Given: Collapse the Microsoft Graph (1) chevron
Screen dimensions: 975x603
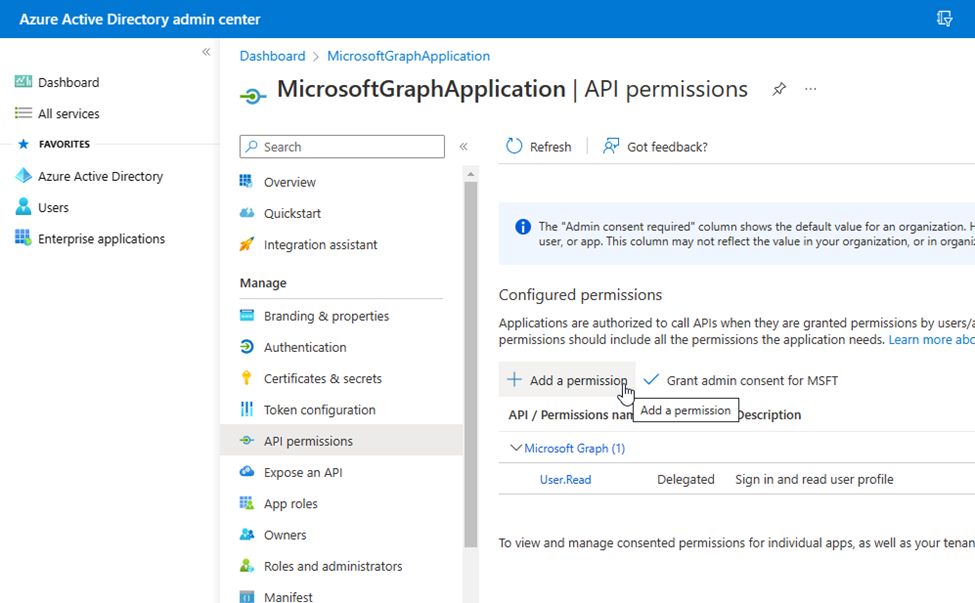Looking at the screenshot, I should point(515,448).
